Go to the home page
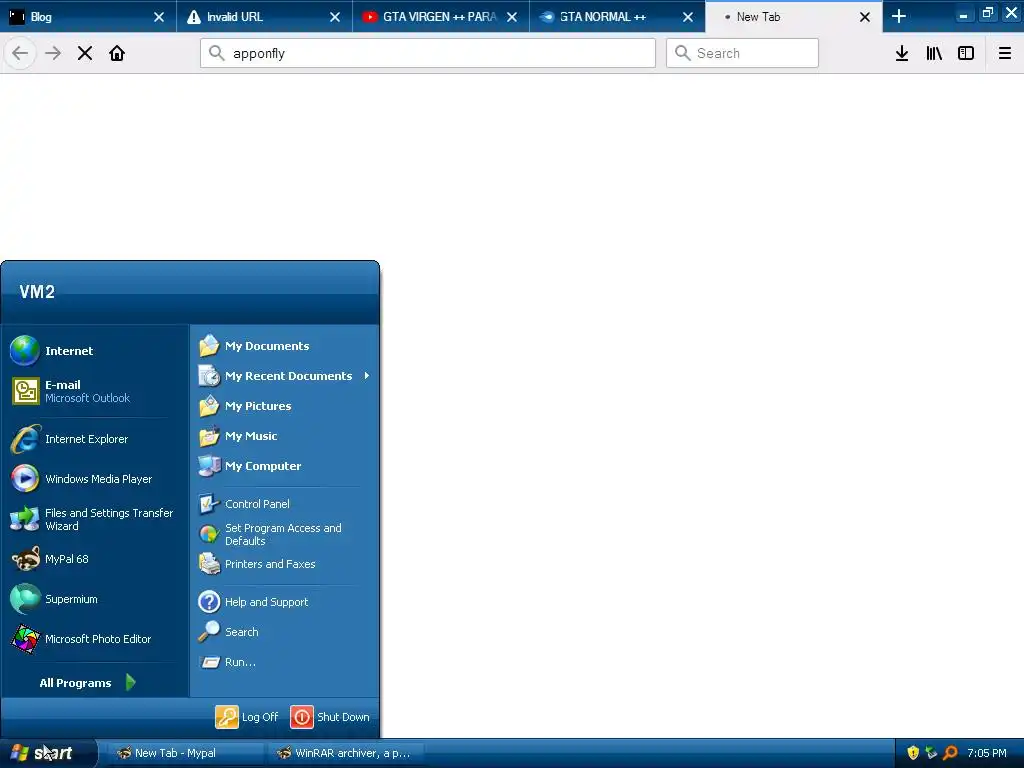1024x768 pixels. tap(117, 53)
